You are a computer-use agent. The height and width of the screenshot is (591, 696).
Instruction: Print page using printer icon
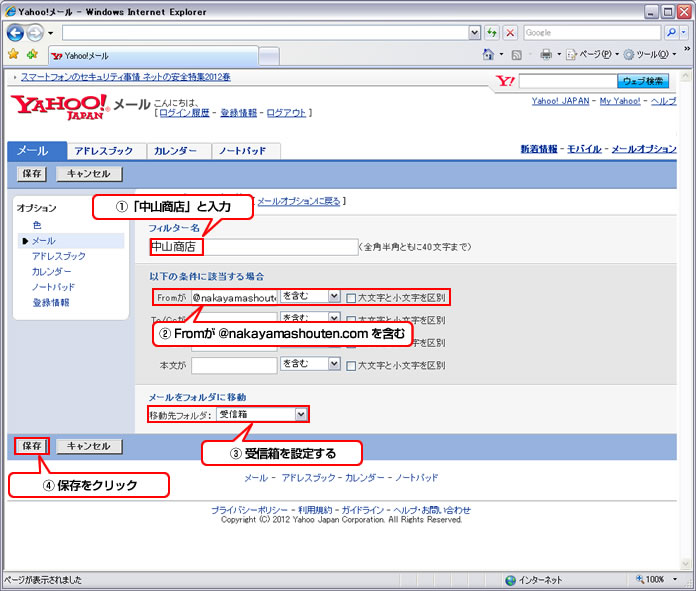point(546,54)
